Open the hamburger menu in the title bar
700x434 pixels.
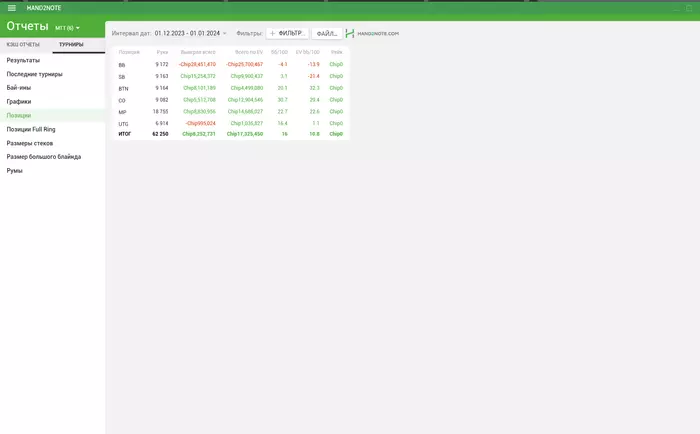12,8
